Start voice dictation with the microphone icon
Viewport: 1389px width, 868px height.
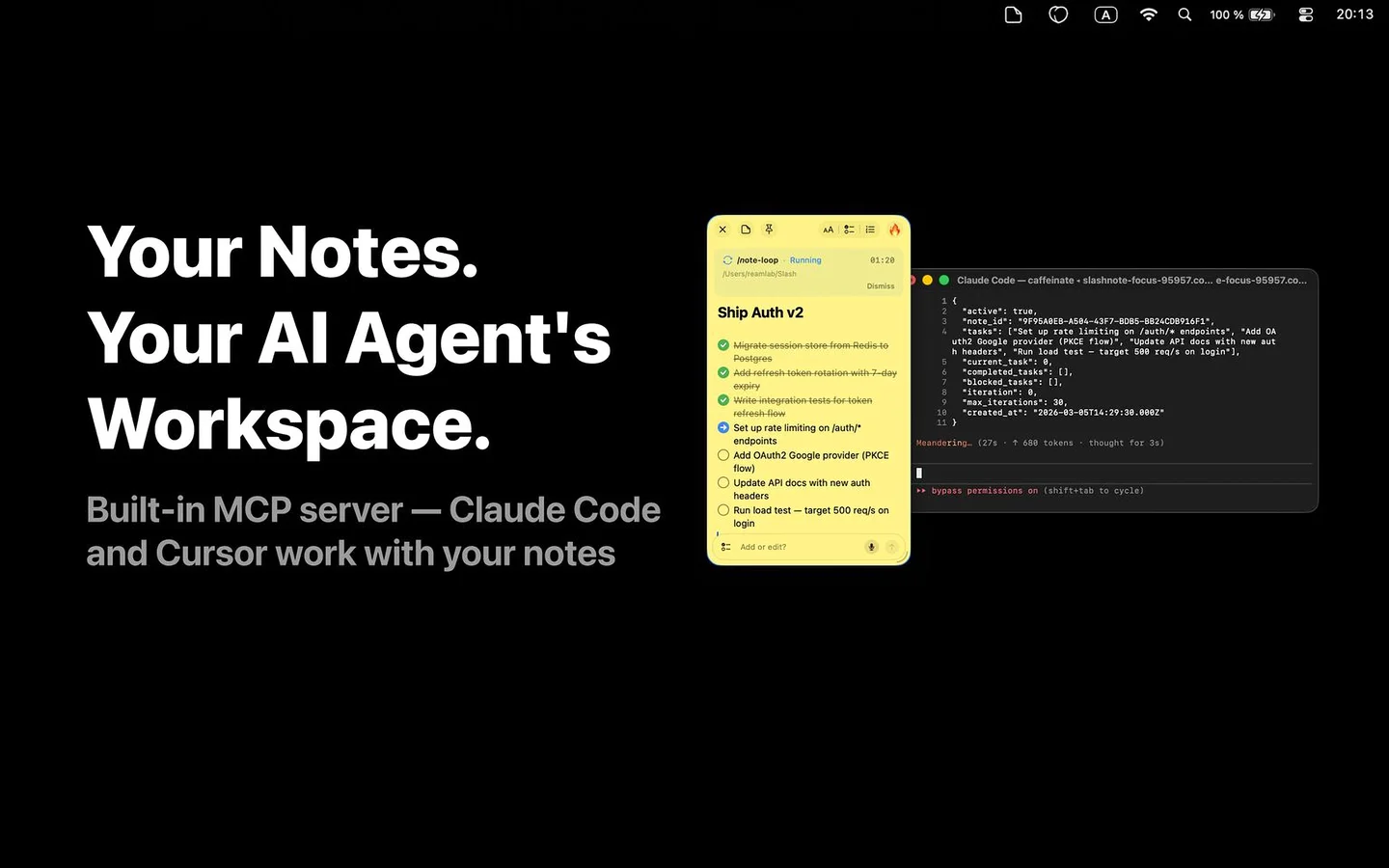tap(871, 547)
